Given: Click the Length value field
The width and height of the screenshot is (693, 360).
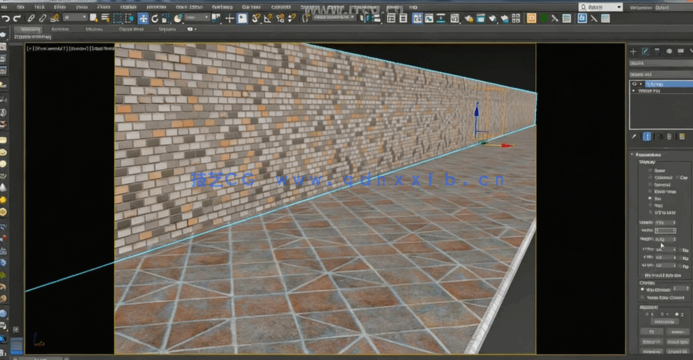Looking at the screenshot, I should pyautogui.click(x=666, y=222).
